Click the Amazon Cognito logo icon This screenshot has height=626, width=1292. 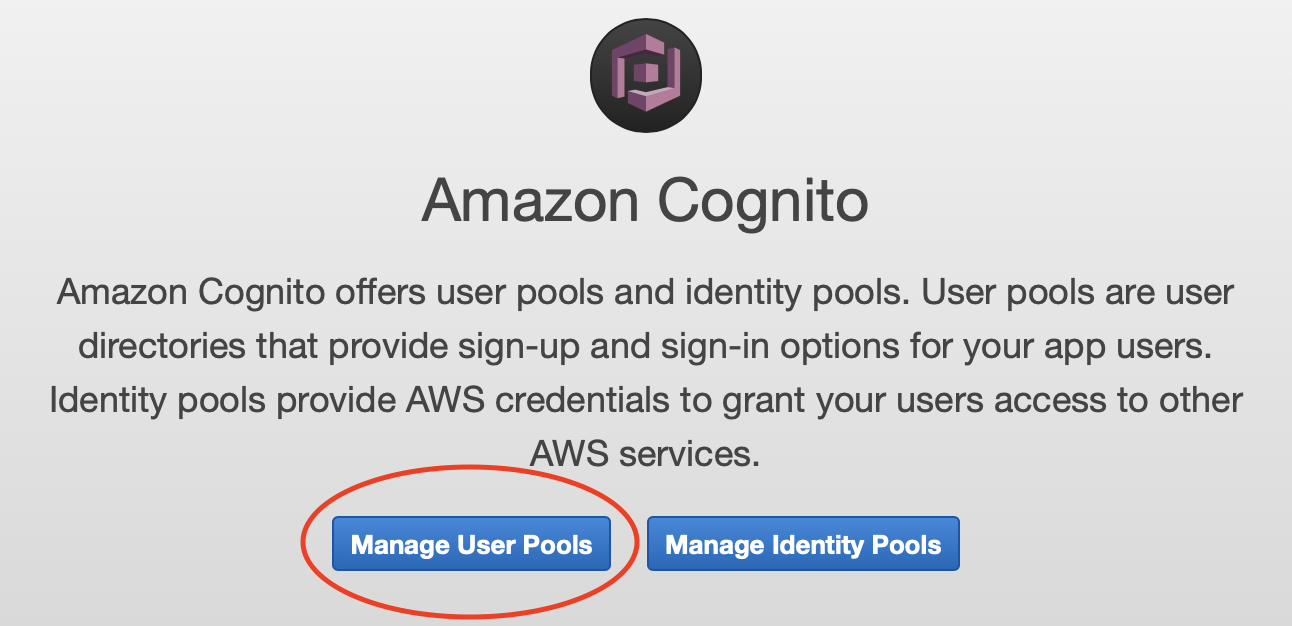[646, 76]
